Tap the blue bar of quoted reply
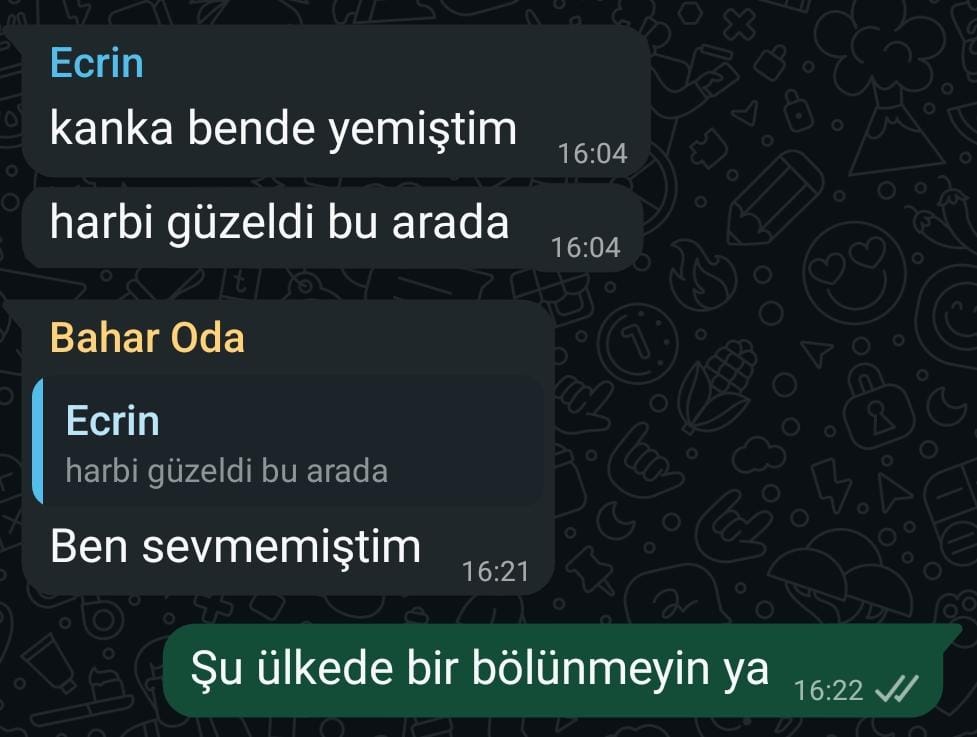 [38, 440]
